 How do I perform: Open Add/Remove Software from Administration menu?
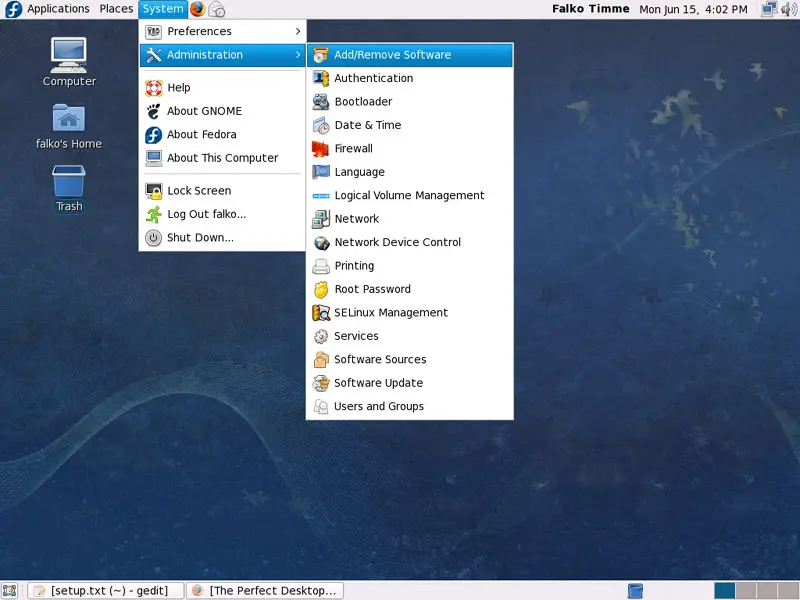[410, 55]
